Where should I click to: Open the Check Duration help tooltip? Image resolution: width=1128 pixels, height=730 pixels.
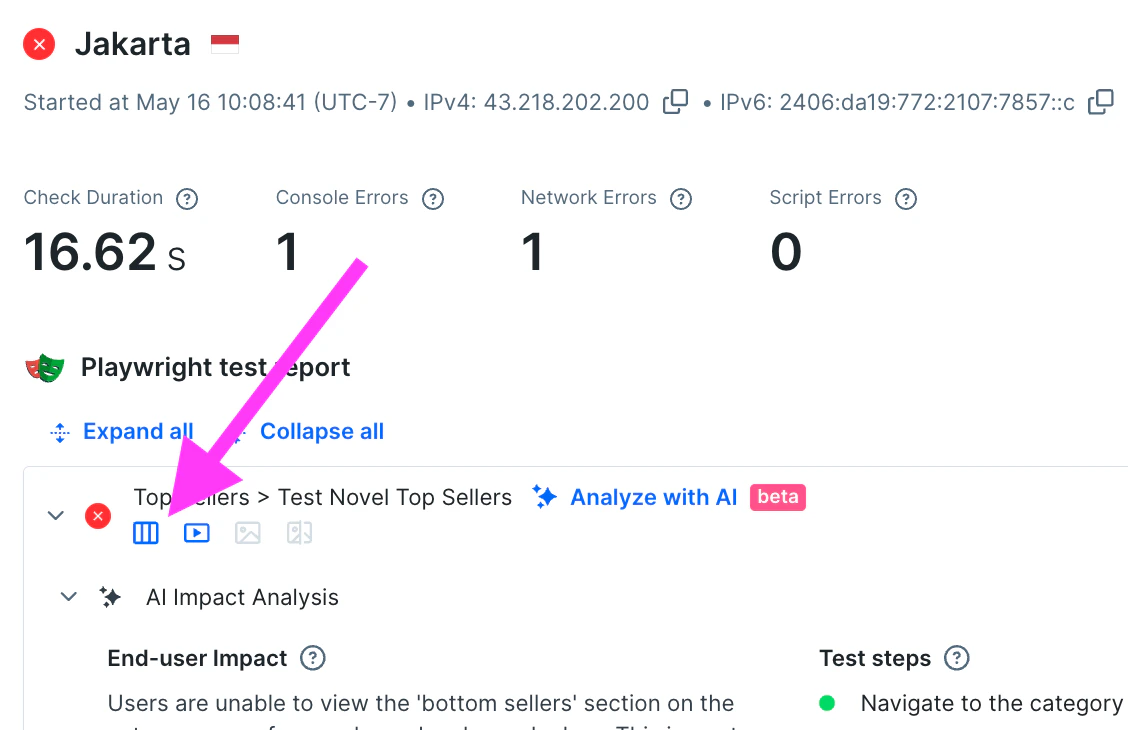click(187, 199)
